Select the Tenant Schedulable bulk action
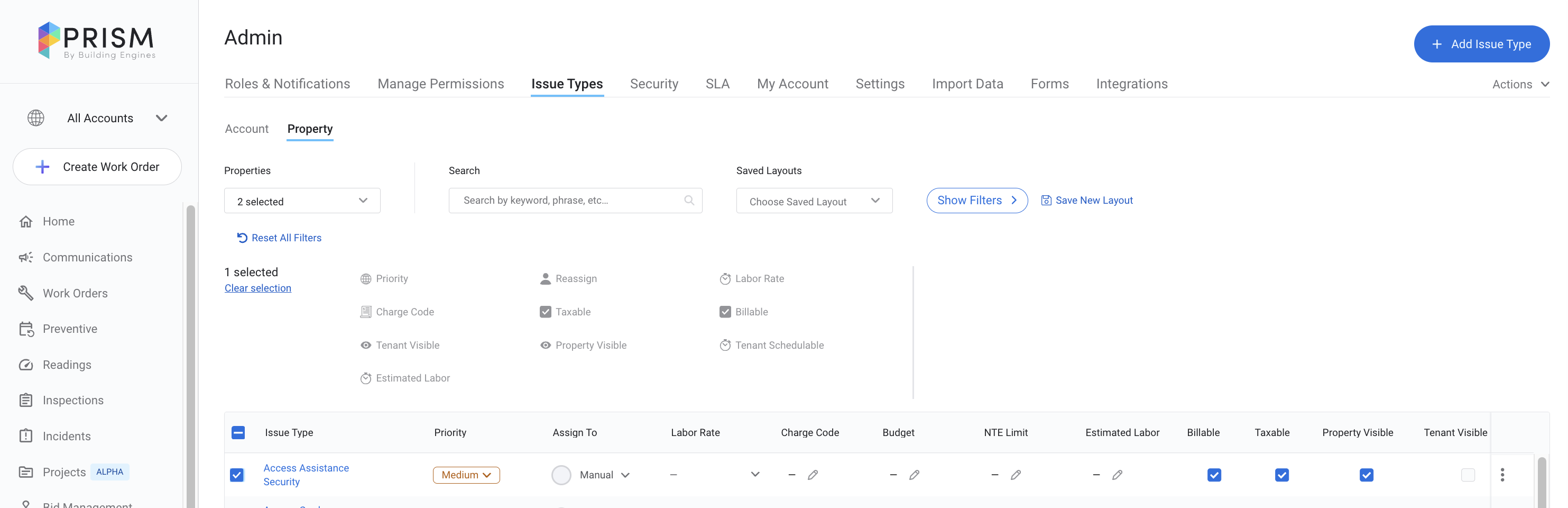 (771, 346)
